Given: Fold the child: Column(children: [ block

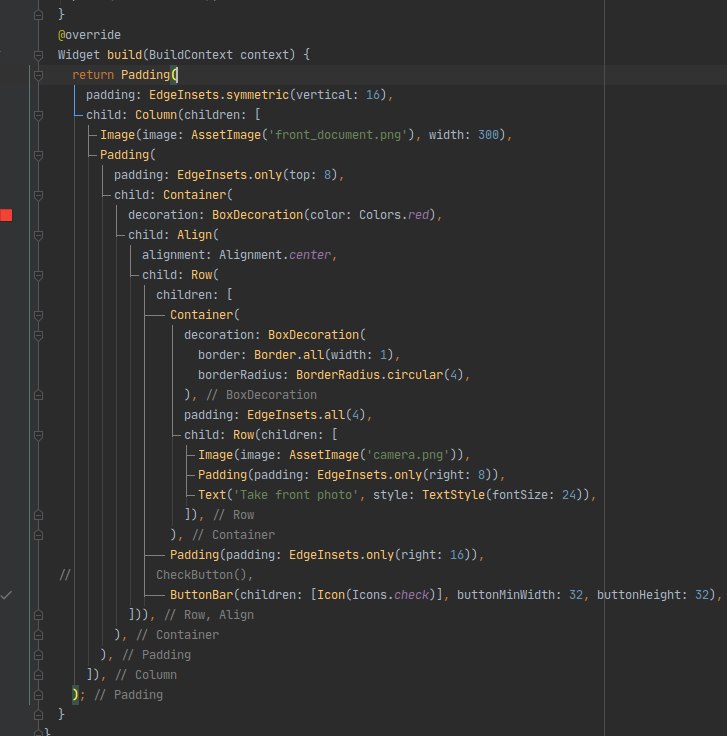Looking at the screenshot, I should 38,115.
